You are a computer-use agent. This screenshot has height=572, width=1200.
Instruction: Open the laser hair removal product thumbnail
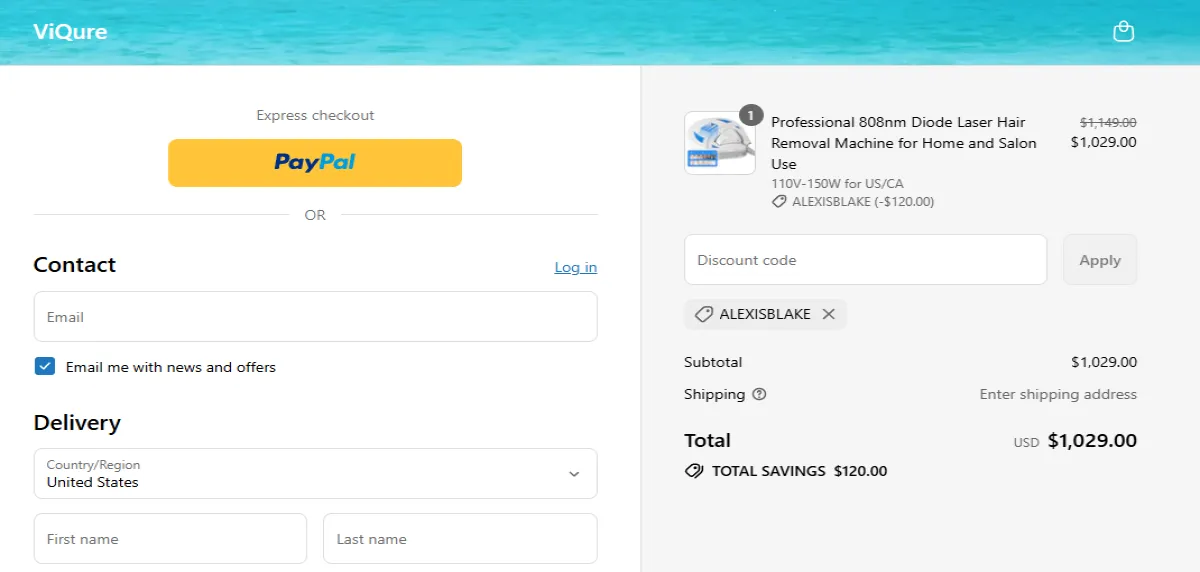pyautogui.click(x=720, y=143)
